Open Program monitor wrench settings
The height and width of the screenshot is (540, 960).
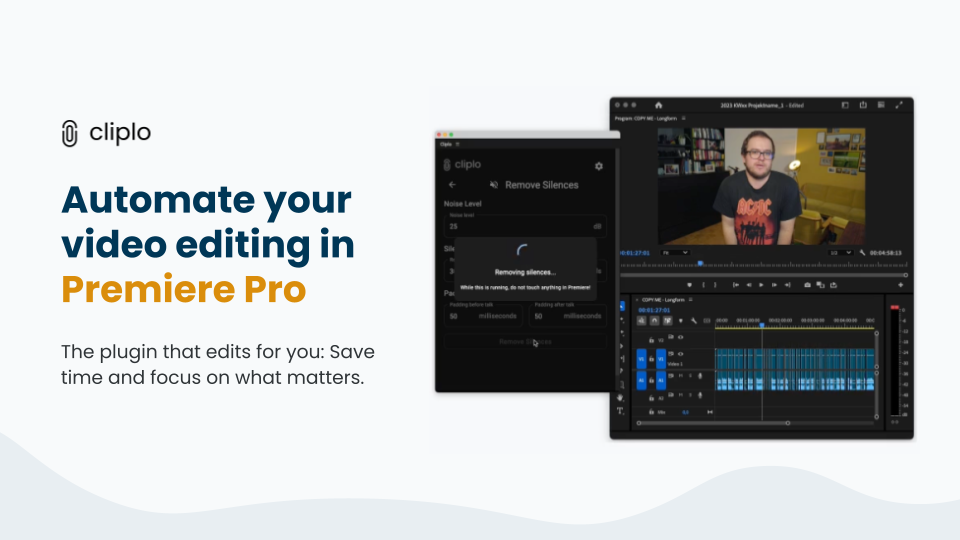pos(862,252)
